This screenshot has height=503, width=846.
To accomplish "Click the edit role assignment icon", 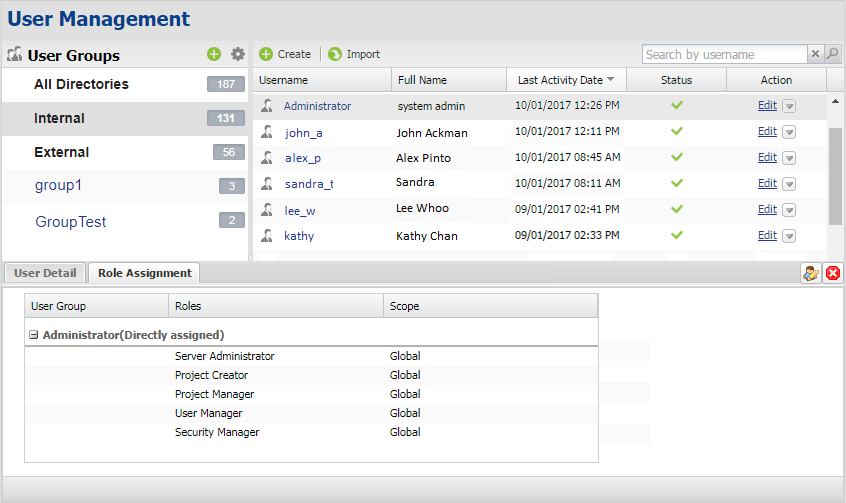I will click(x=811, y=273).
